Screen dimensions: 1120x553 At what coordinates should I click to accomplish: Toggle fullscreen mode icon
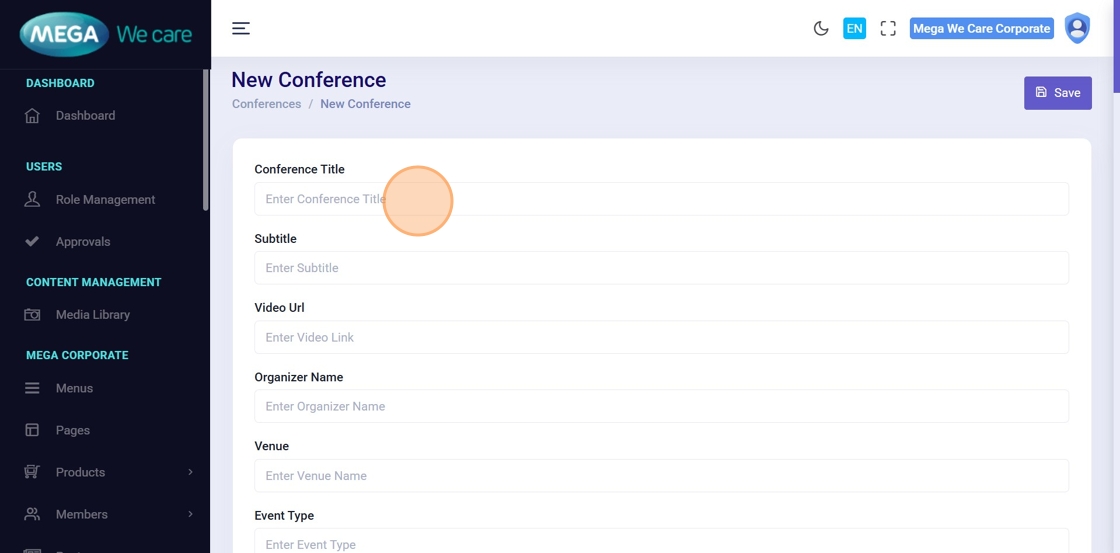point(888,29)
